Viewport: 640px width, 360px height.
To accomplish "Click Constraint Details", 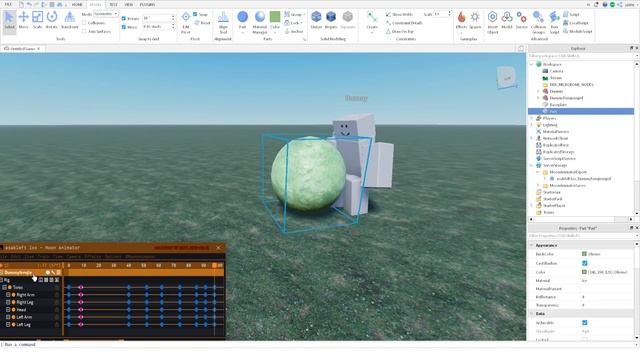I will point(404,23).
